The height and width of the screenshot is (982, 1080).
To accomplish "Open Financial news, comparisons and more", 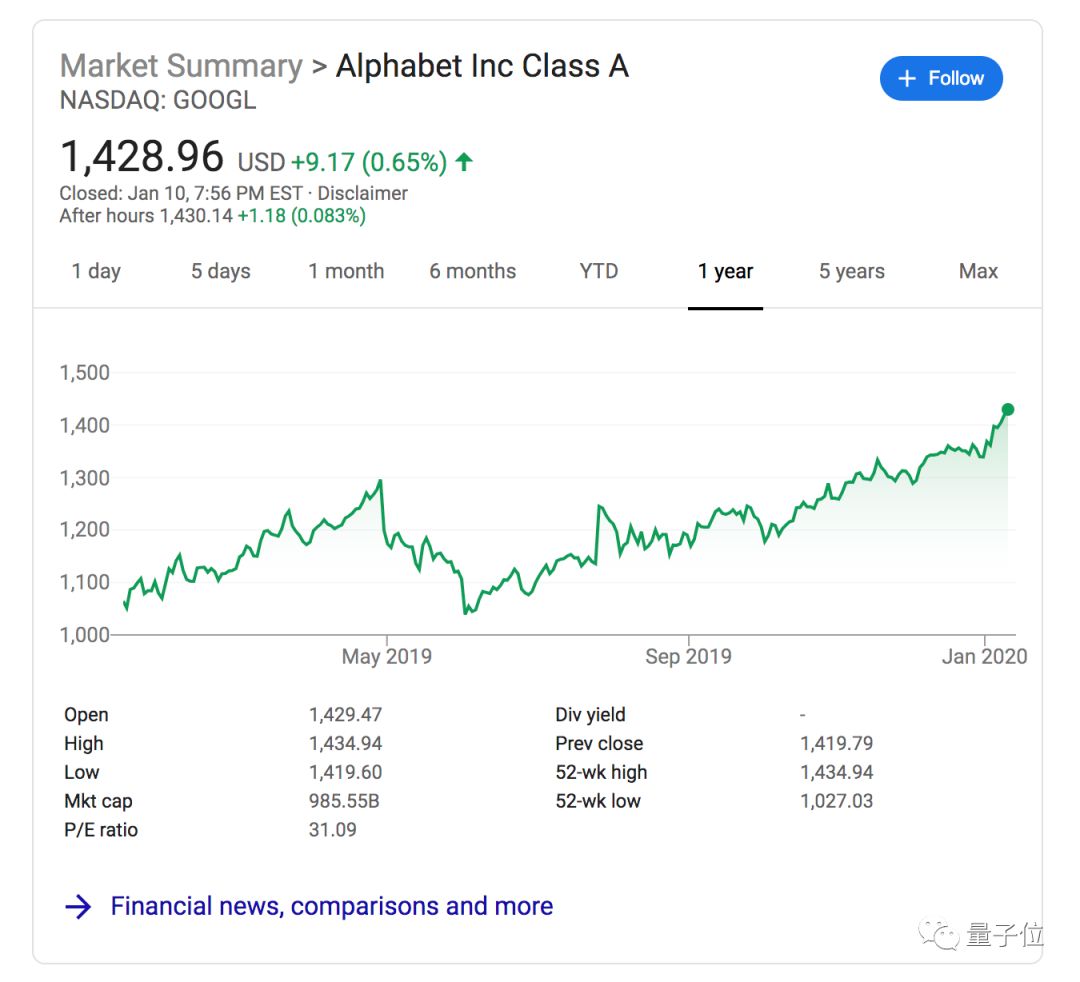I will tap(331, 906).
